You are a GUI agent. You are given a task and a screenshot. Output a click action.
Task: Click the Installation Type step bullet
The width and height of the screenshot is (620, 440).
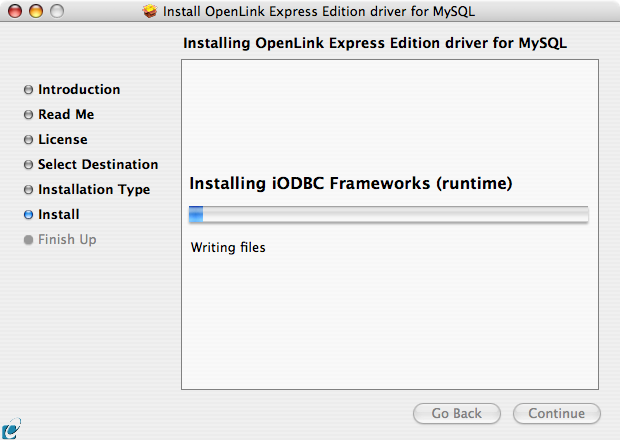point(28,190)
